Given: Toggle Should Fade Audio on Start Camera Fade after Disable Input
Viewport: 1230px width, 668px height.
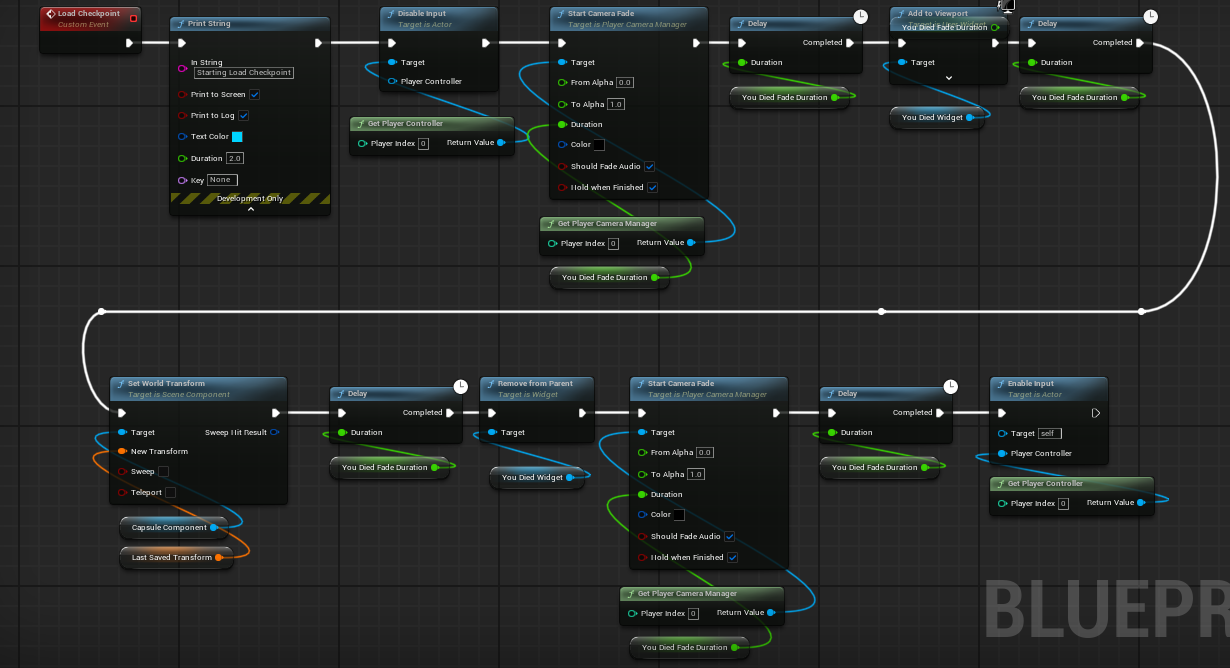Looking at the screenshot, I should pos(650,166).
